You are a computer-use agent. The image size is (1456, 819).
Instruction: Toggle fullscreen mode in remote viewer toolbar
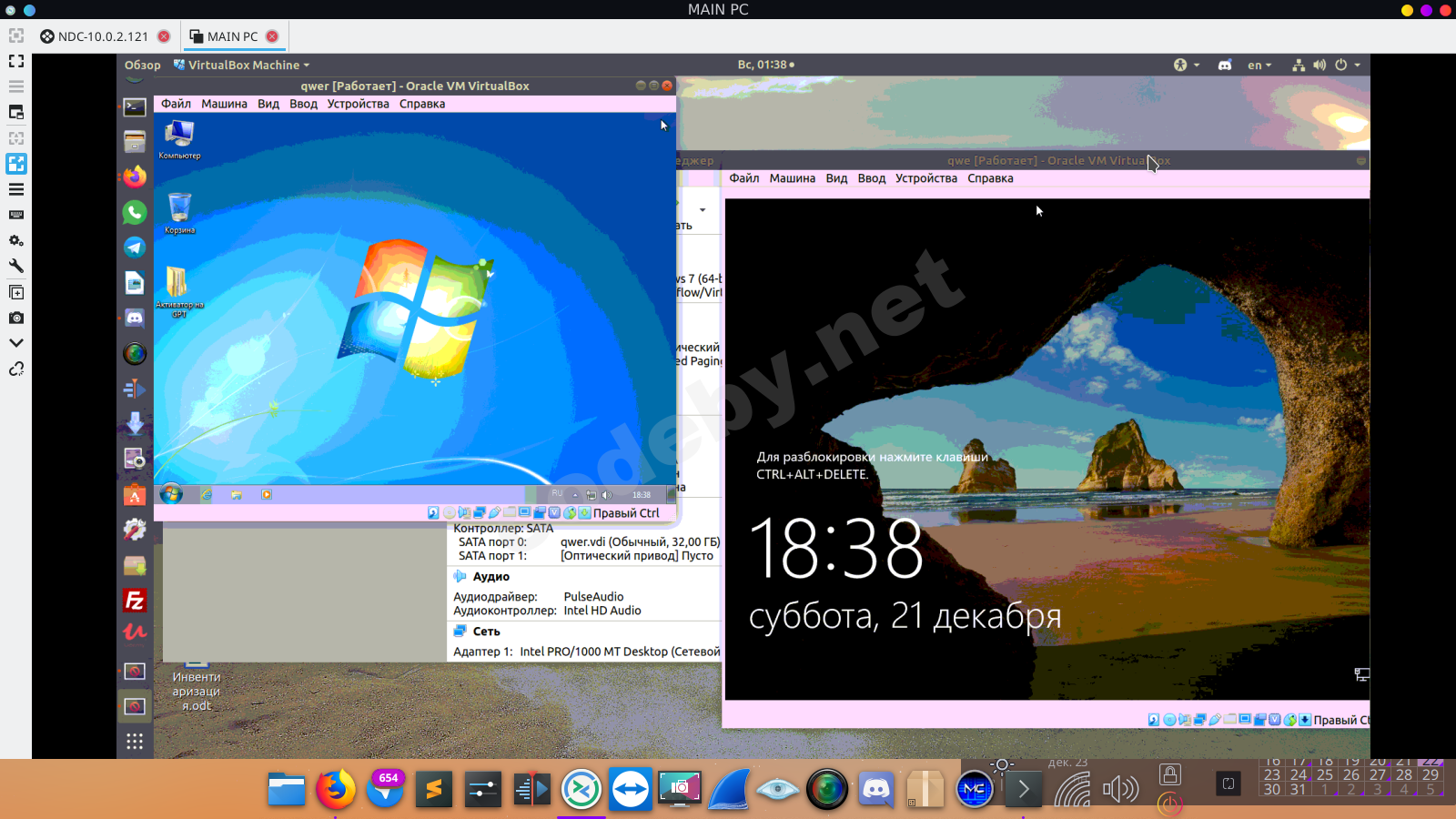(16, 61)
